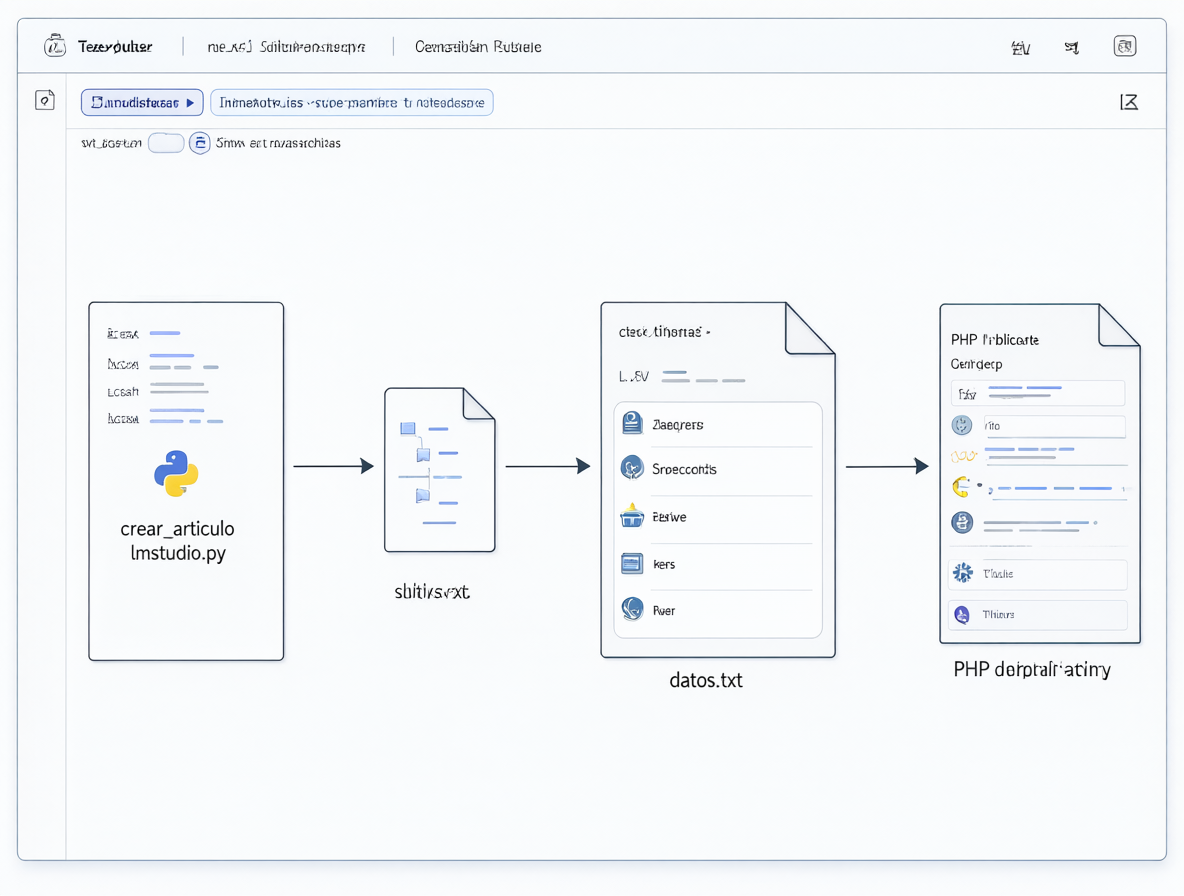Click the rito field in the PHP document
Screen dimensions: 1184x896
(1054, 426)
